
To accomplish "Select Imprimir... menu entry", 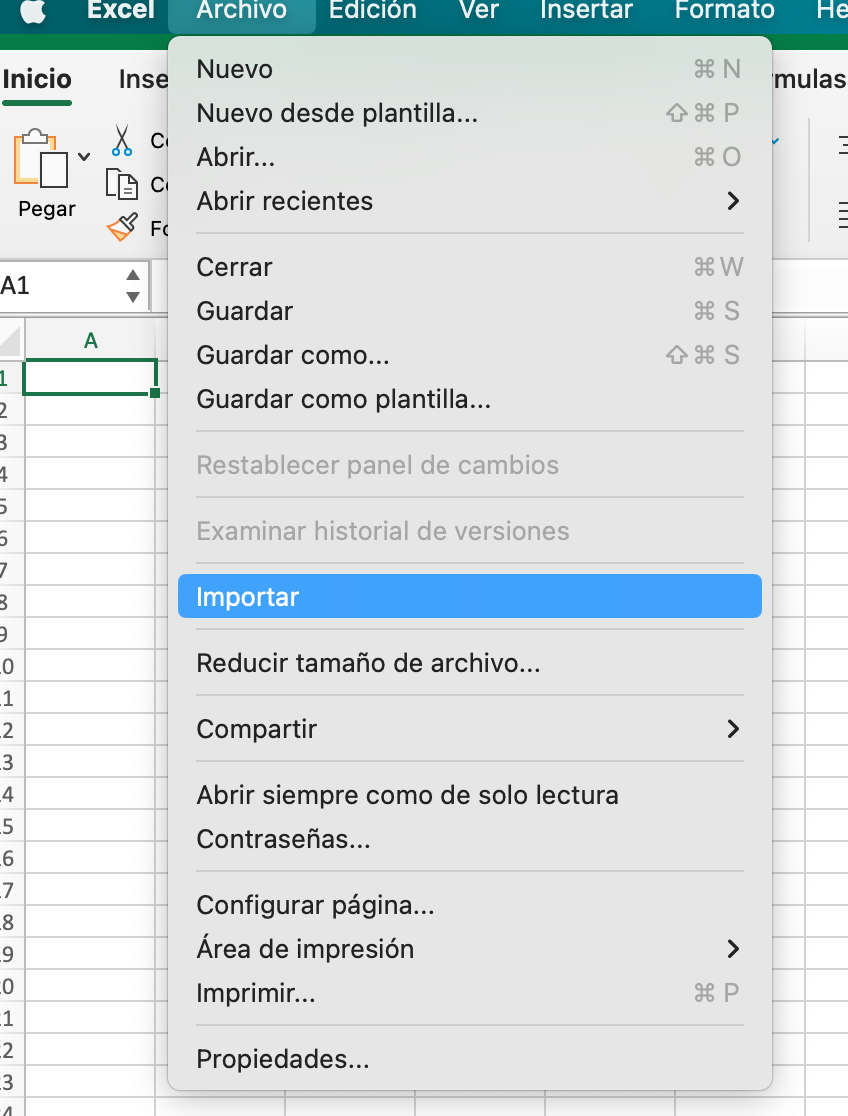I will (470, 993).
